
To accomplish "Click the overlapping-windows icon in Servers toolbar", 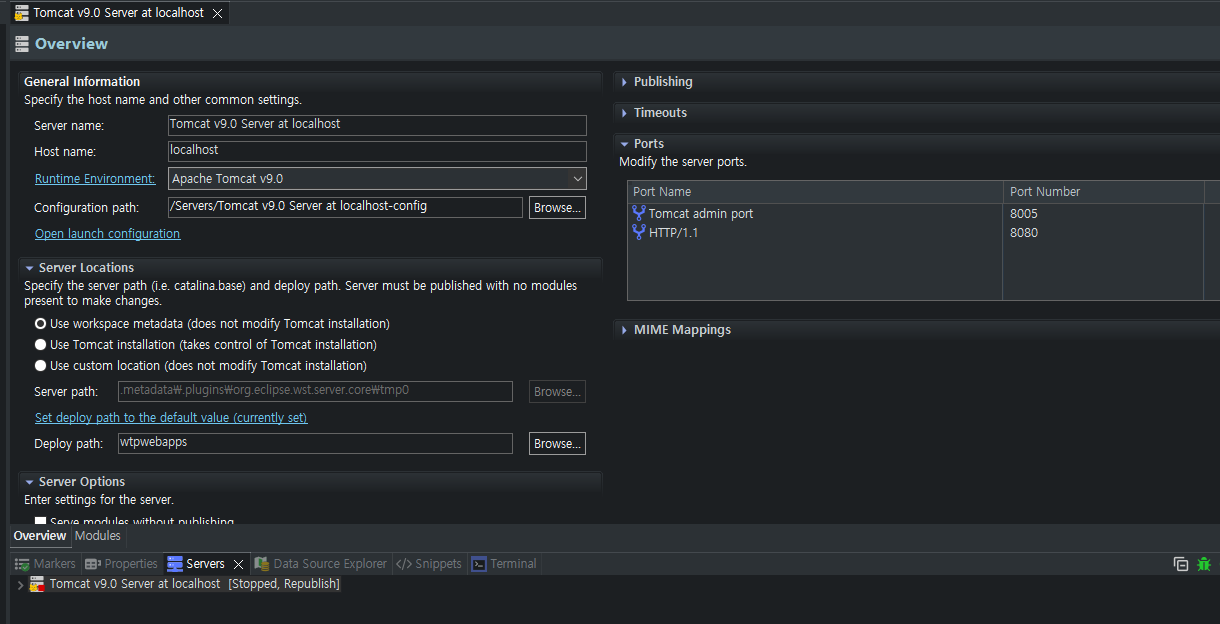I will click(1181, 564).
